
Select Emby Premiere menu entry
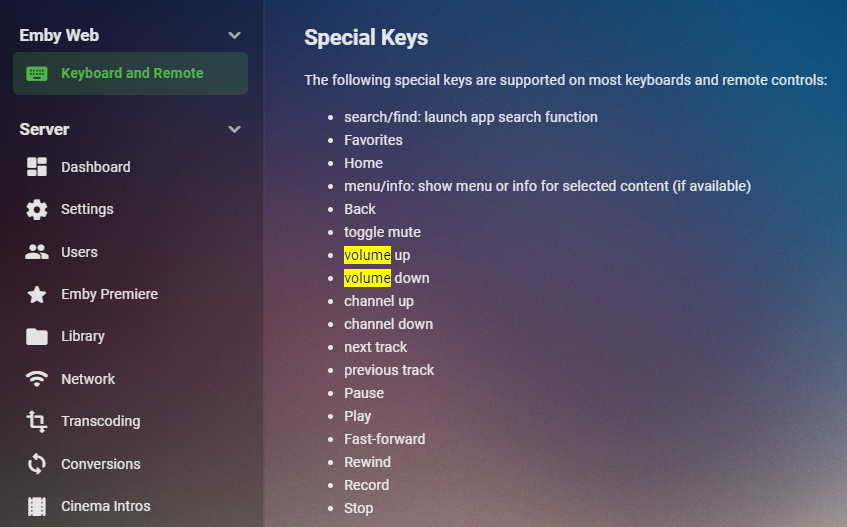(109, 294)
